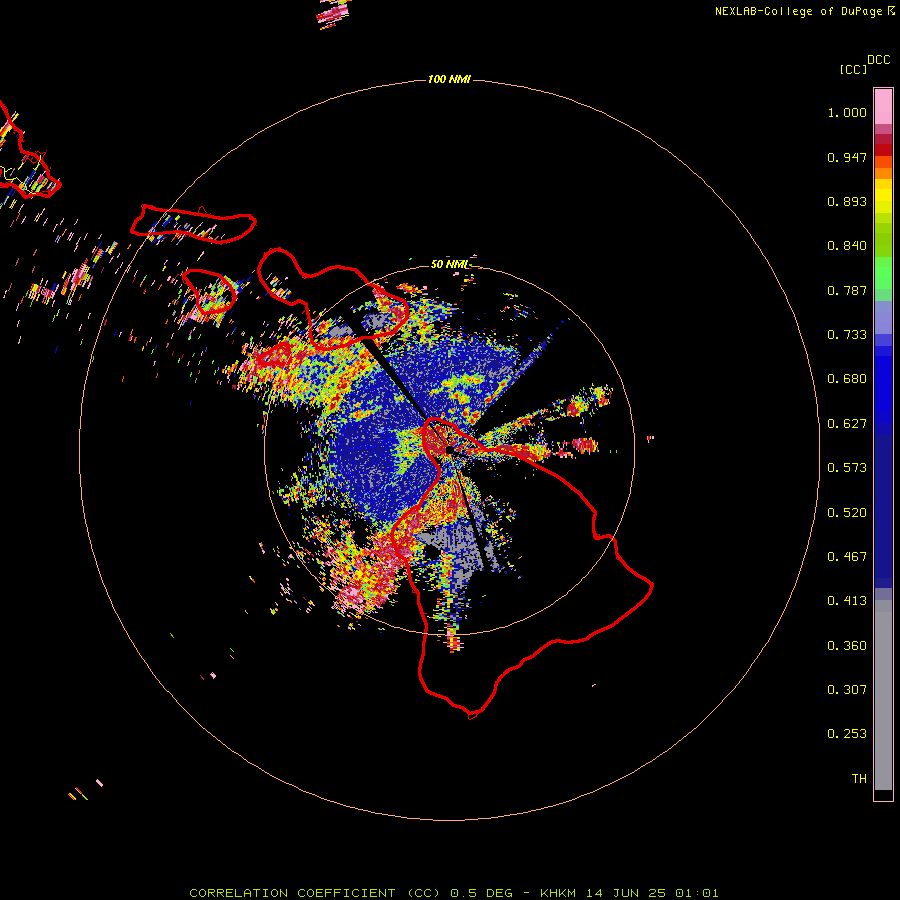
Task: Click the TH threshold label
Action: point(859,779)
